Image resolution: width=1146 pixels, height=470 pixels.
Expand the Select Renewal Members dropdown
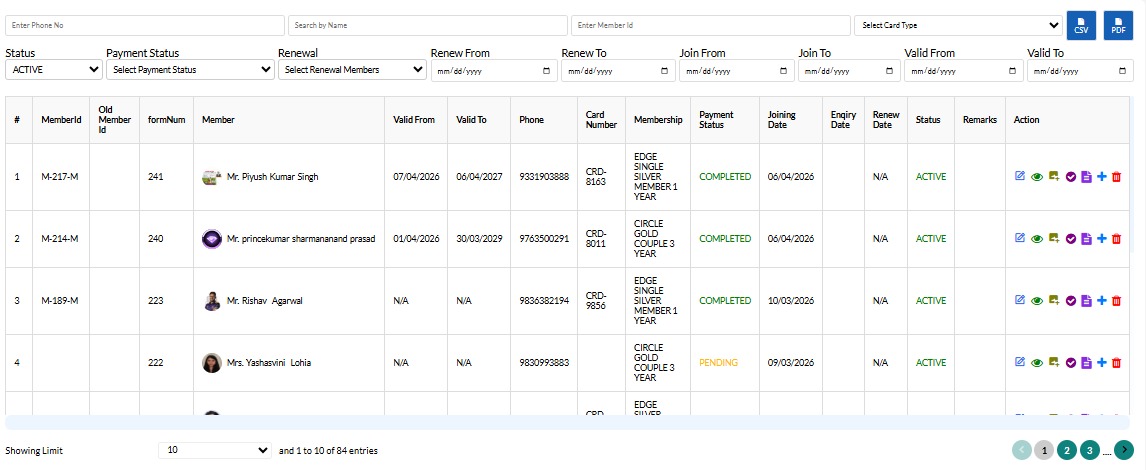pyautogui.click(x=352, y=70)
